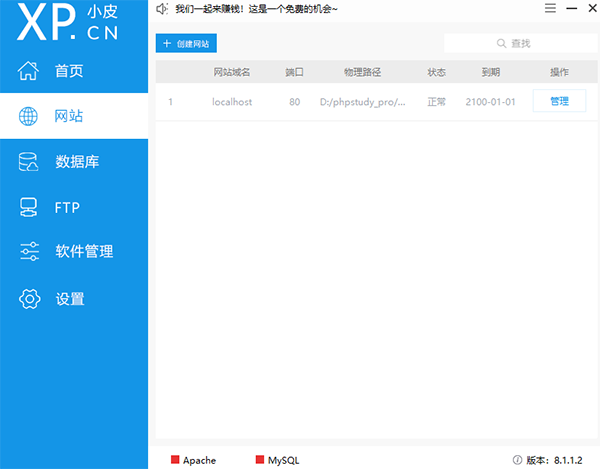Select the 网站 globe icon
Image resolution: width=600 pixels, height=469 pixels.
pos(28,116)
